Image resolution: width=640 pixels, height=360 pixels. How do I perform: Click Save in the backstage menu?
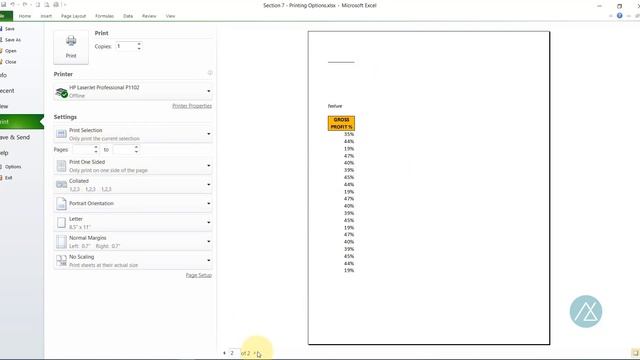pyautogui.click(x=8, y=29)
